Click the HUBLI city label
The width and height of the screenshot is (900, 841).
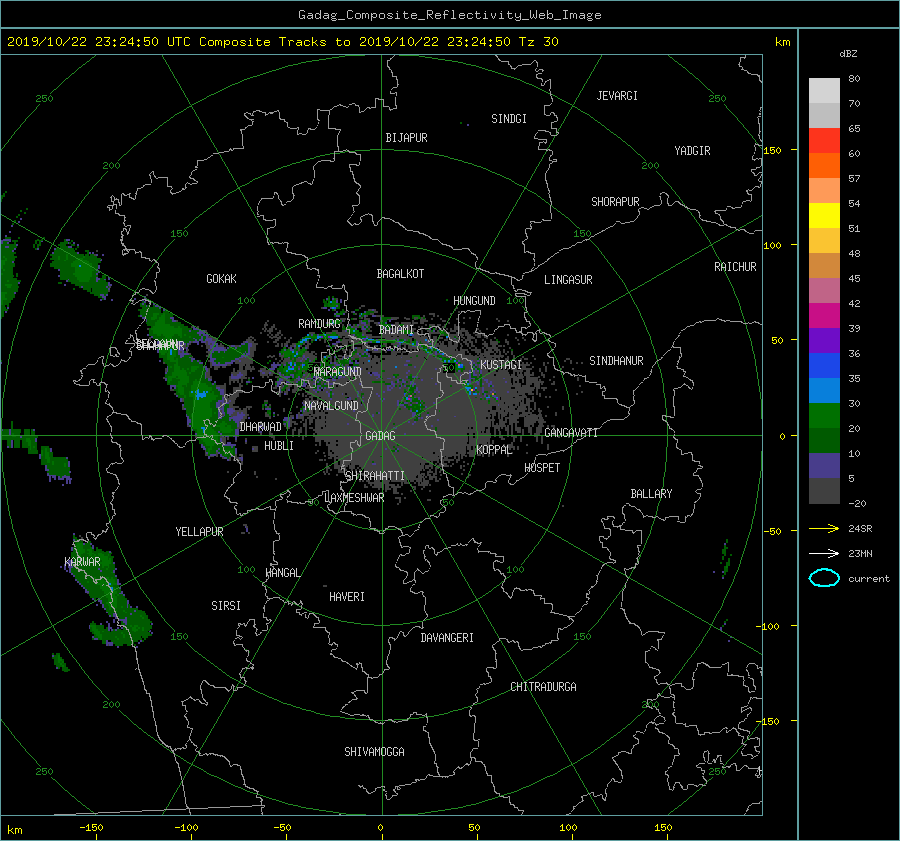click(x=279, y=446)
